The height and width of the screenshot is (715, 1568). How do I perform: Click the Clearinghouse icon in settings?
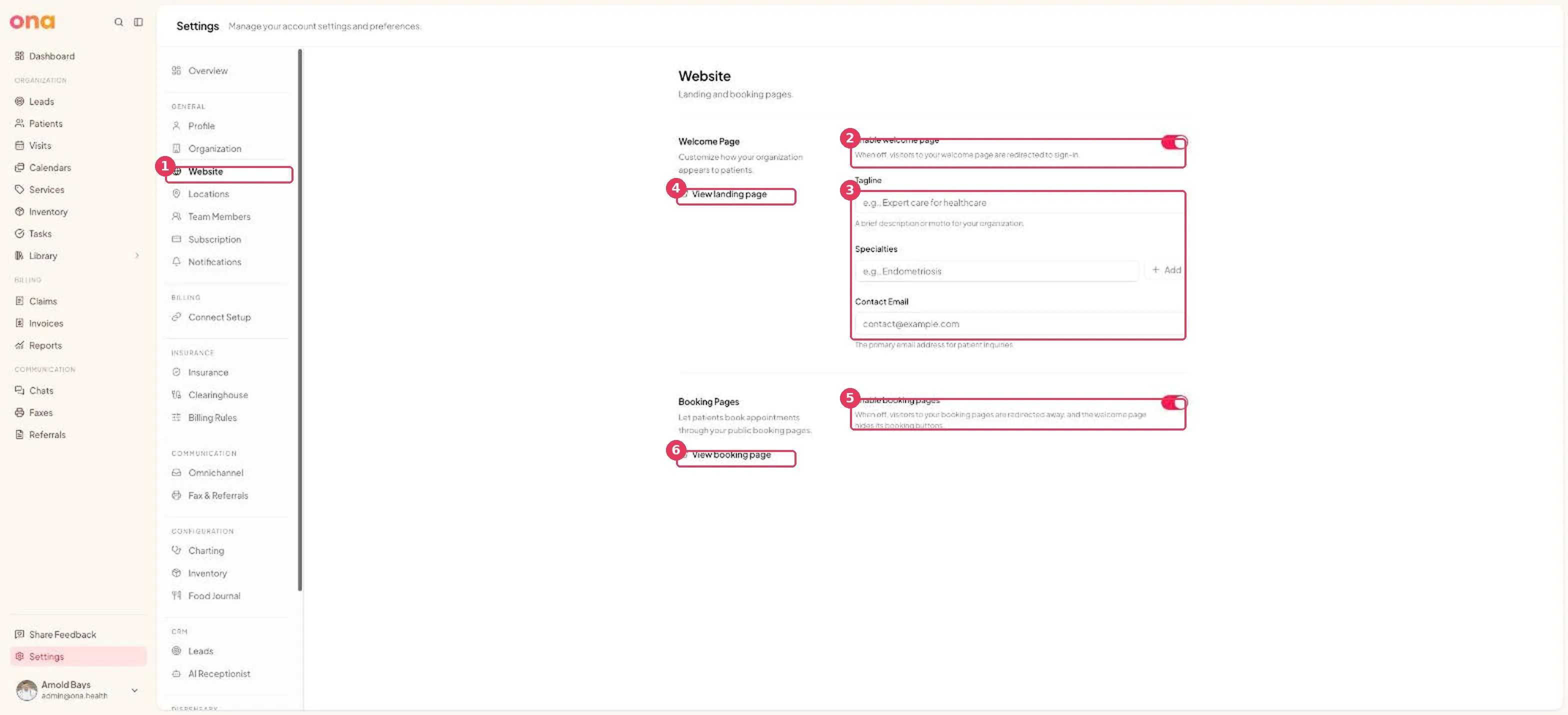coord(176,395)
